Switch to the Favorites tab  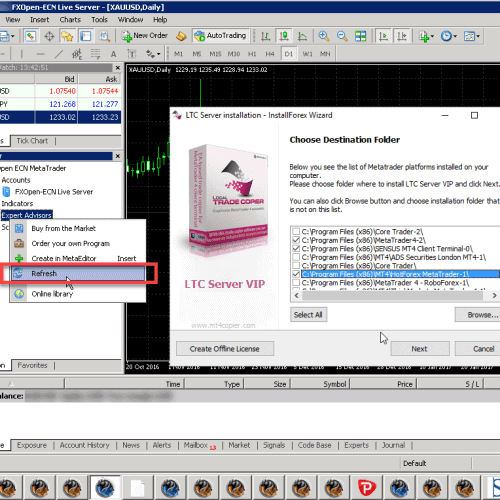32,365
